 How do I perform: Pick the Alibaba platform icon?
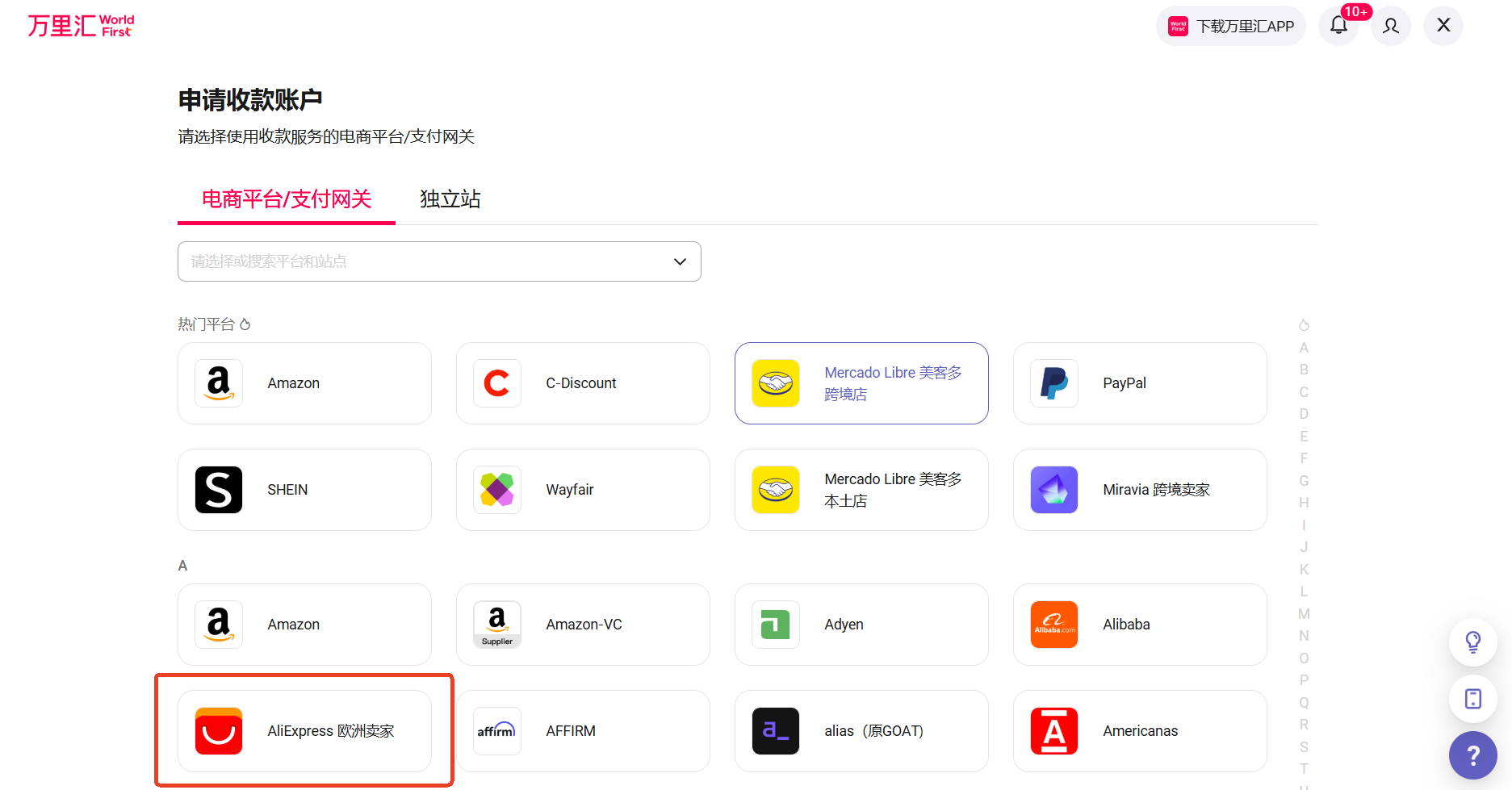(1054, 625)
